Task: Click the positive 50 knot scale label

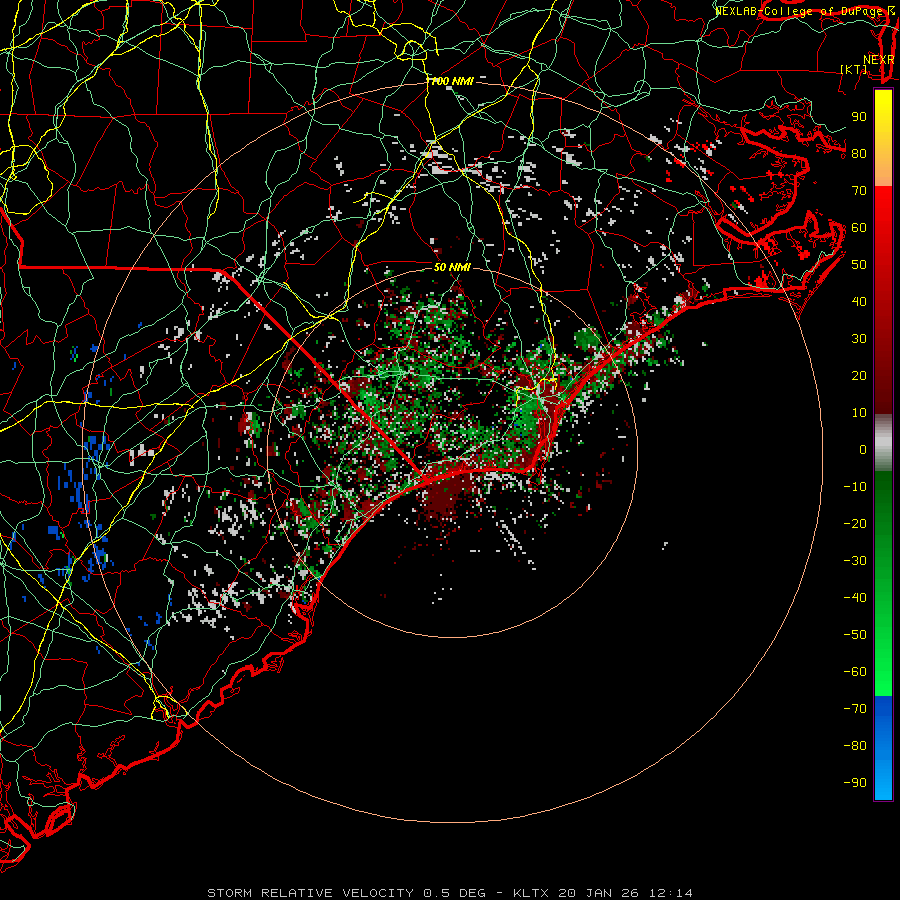Action: click(859, 265)
